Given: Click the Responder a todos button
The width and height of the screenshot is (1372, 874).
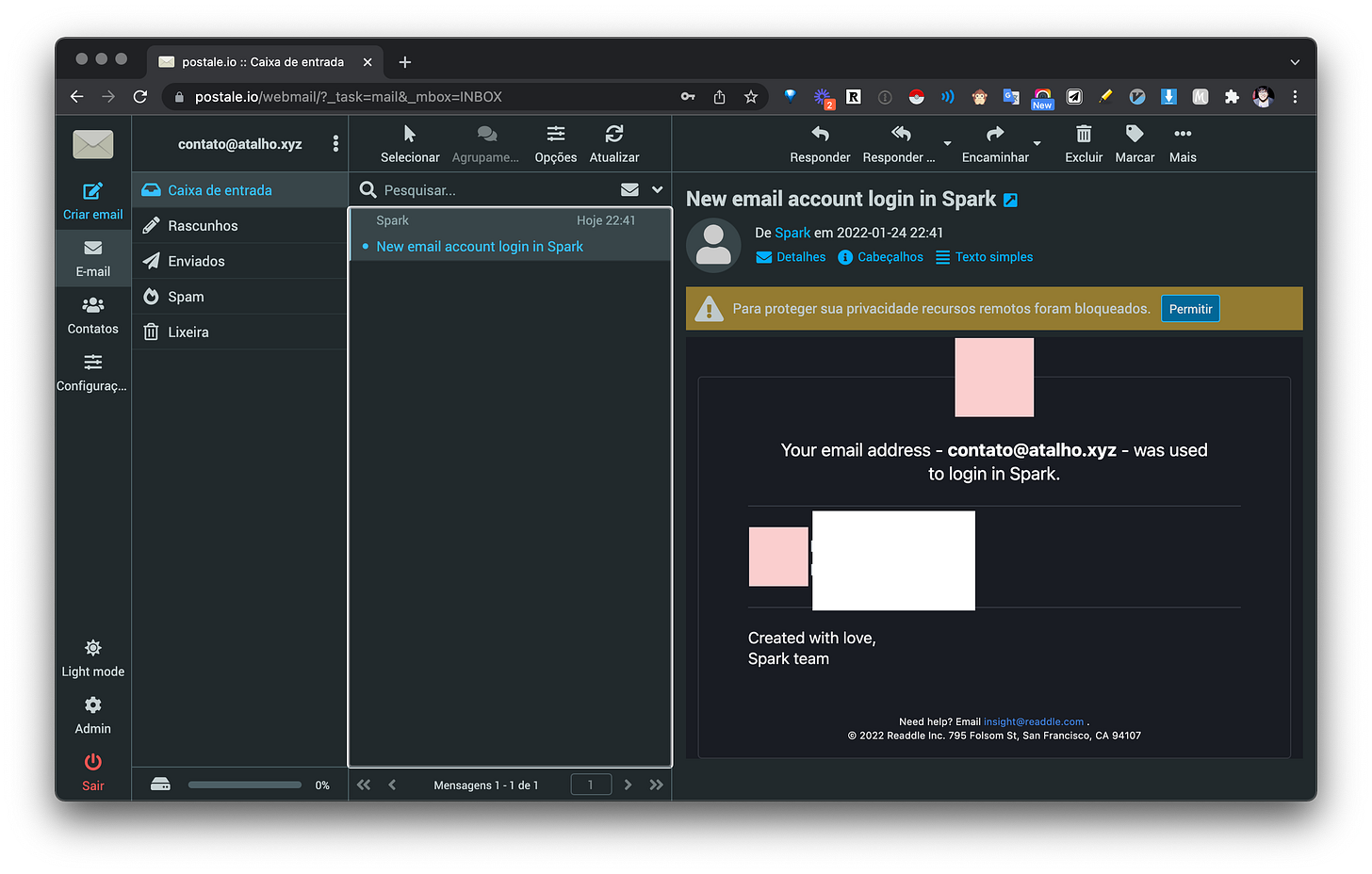Looking at the screenshot, I should [x=899, y=144].
